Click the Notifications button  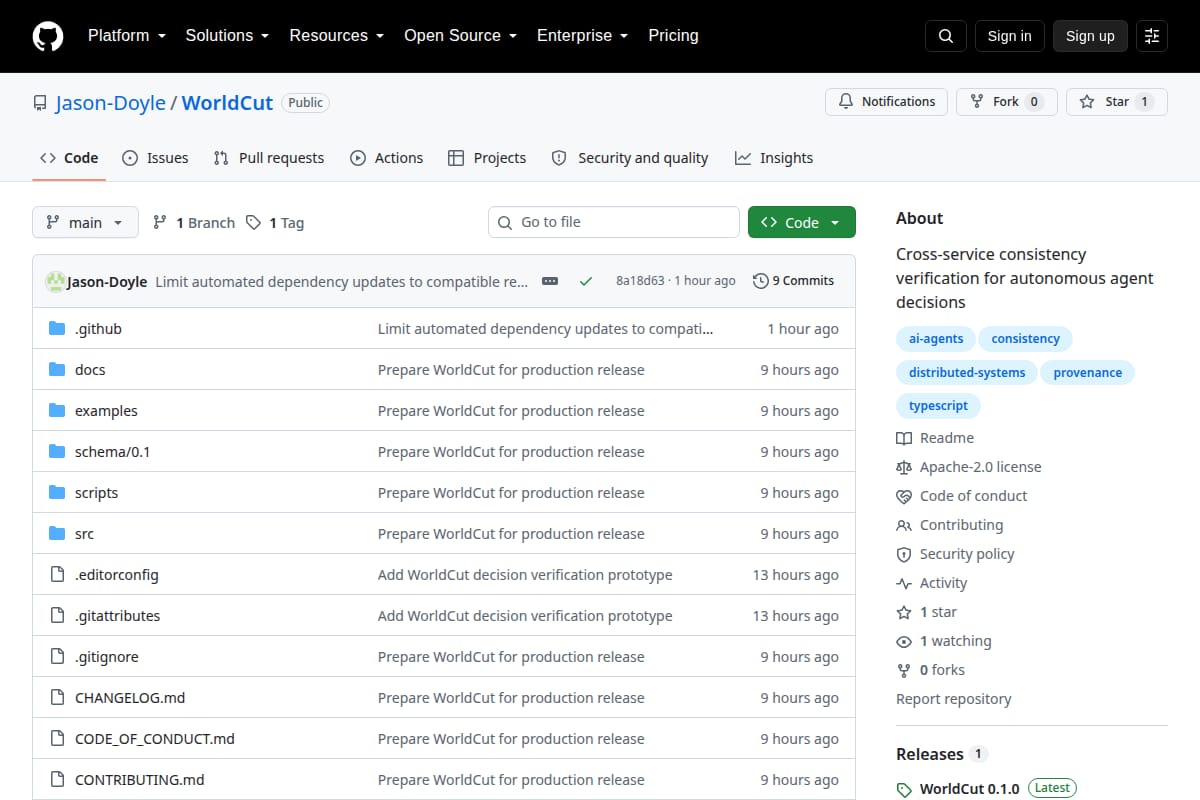point(886,102)
